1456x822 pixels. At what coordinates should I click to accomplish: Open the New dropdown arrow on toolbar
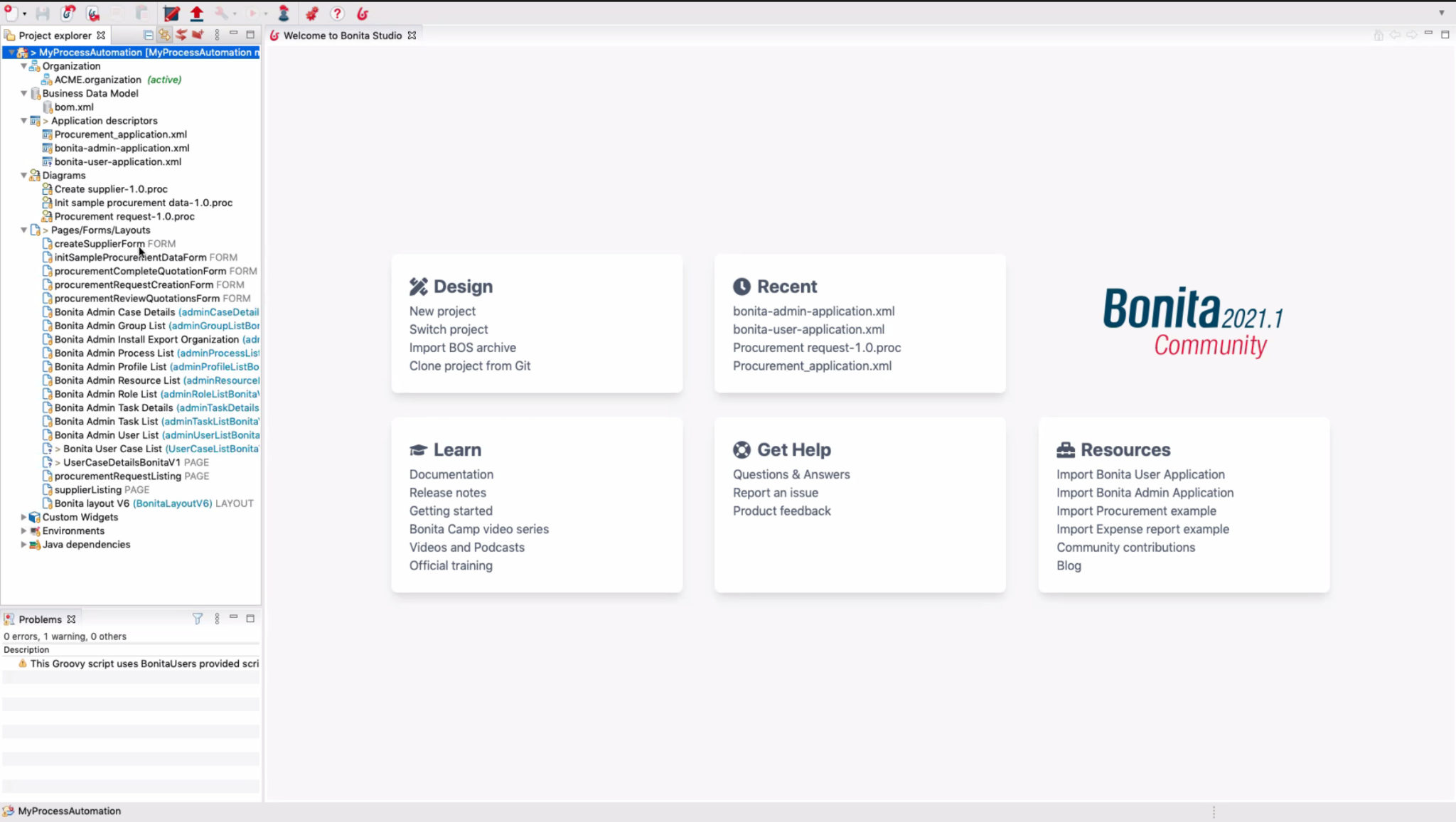[x=23, y=13]
